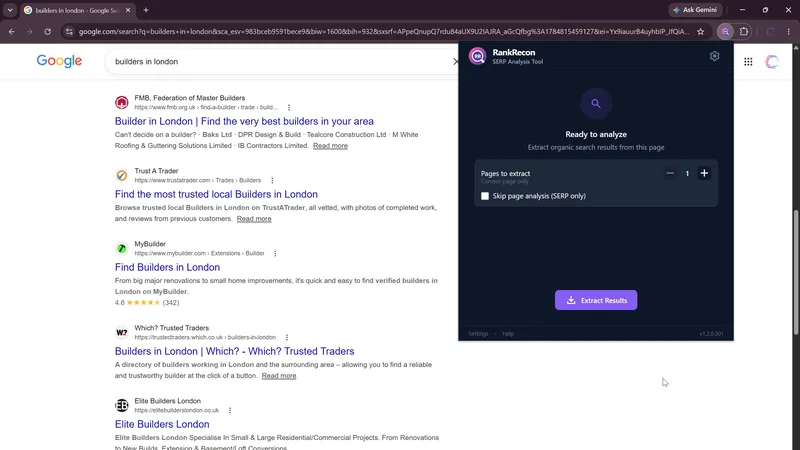Open RankRecon settings gear icon
Screen dimensions: 800x450
714,56
